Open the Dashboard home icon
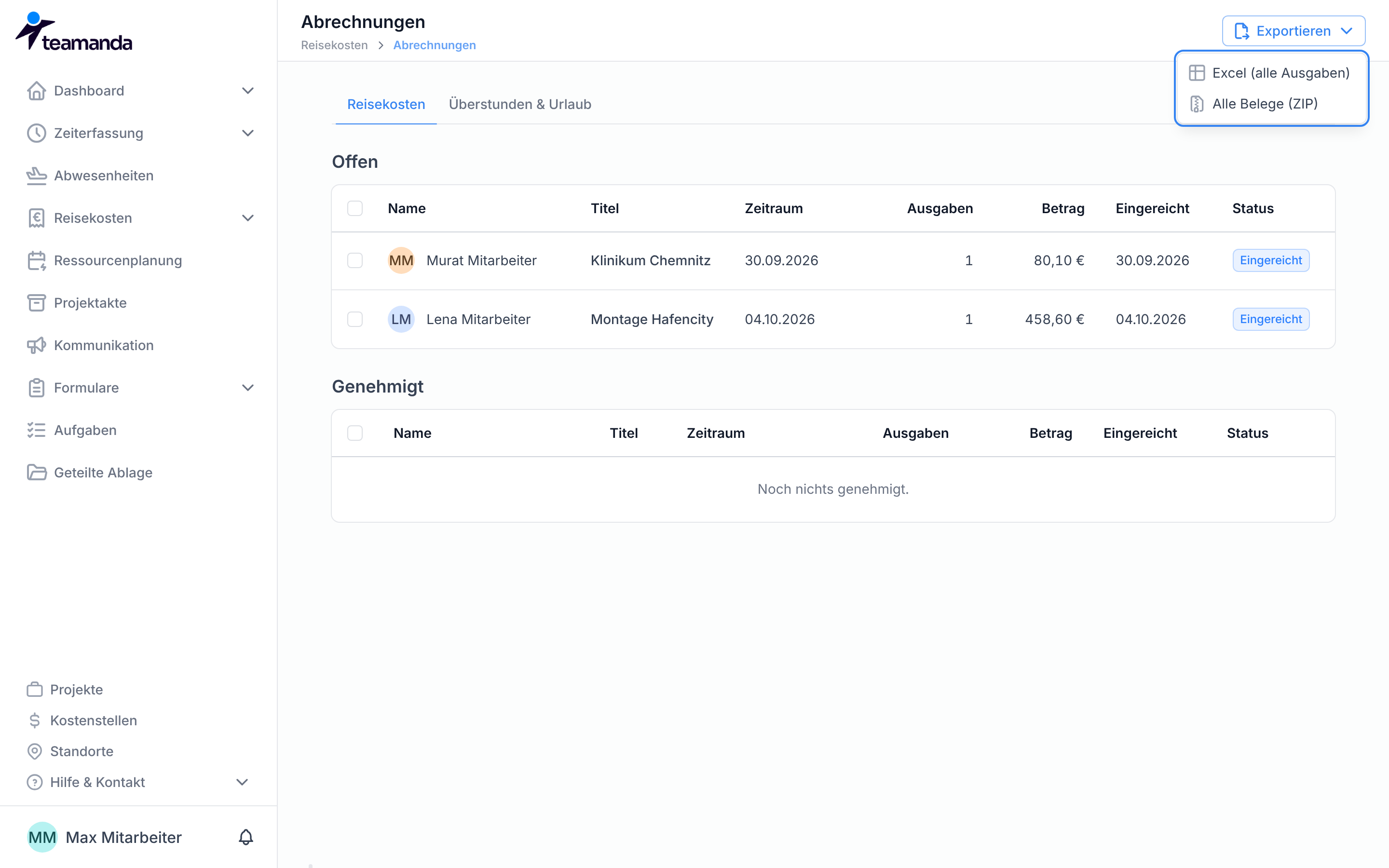Image resolution: width=1389 pixels, height=868 pixels. click(x=36, y=91)
